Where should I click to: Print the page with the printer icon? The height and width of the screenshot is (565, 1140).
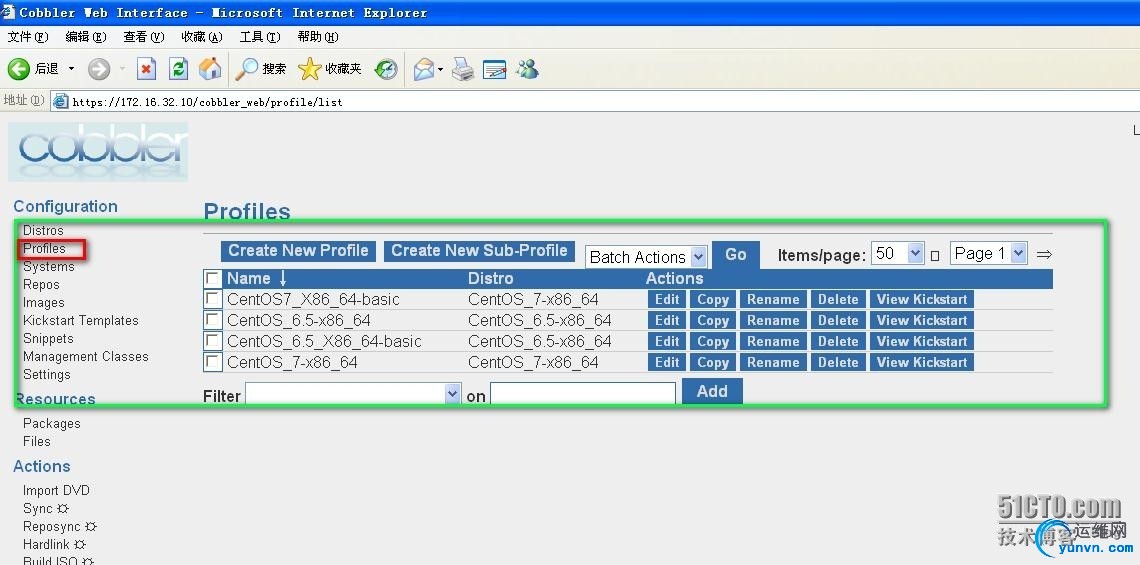coord(463,69)
